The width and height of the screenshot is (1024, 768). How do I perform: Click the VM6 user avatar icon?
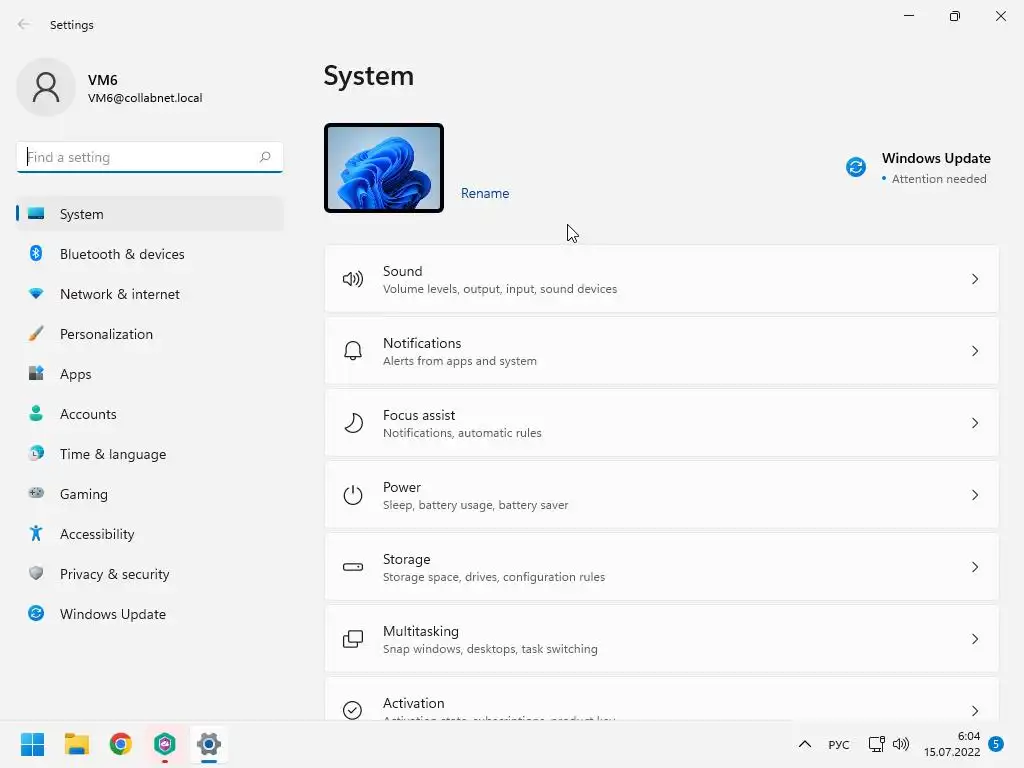click(46, 87)
